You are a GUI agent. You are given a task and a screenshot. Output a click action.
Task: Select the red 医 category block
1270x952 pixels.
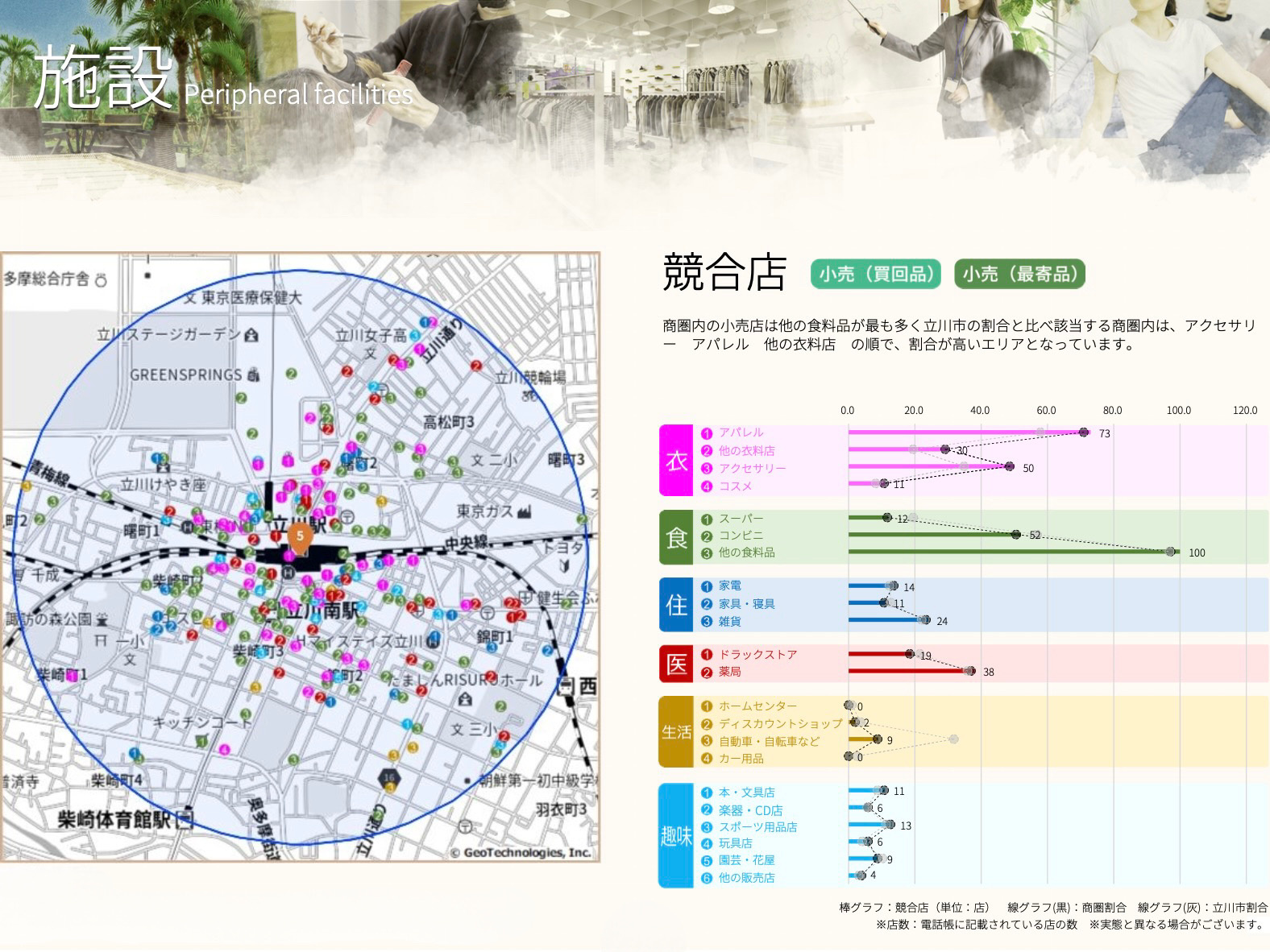coord(676,663)
